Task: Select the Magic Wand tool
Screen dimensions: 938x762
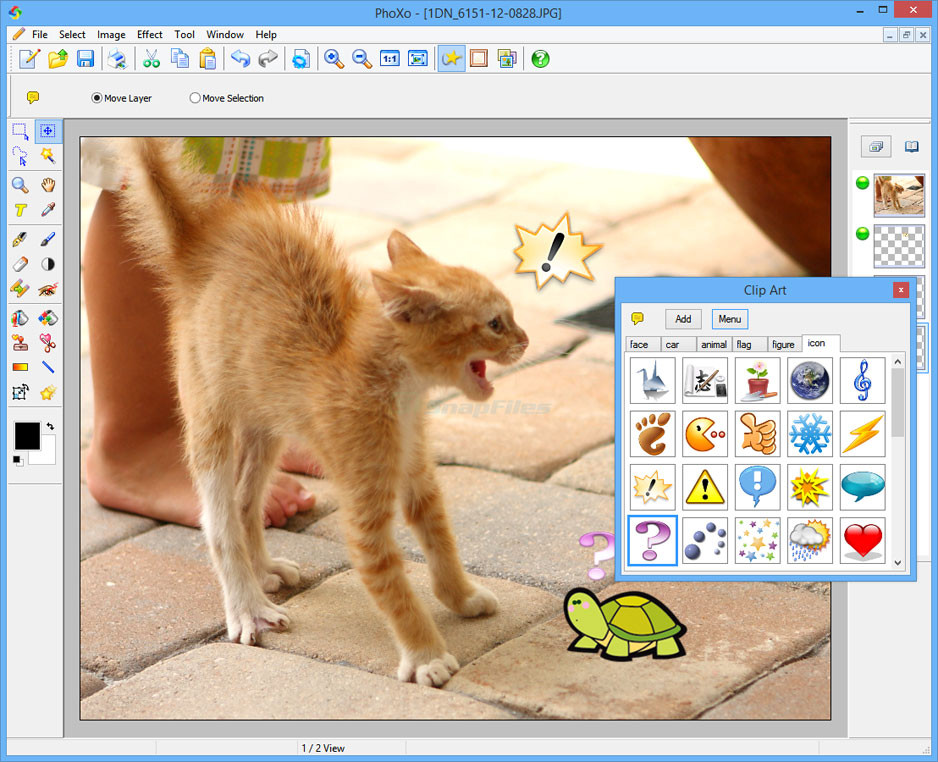Action: 47,156
